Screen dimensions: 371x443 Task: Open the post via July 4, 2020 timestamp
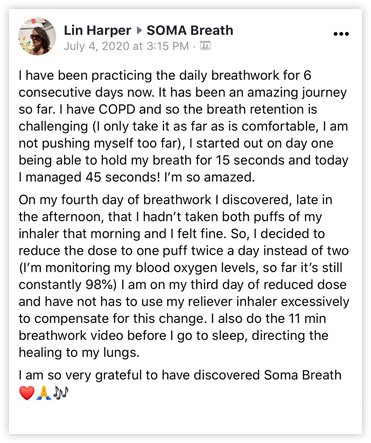click(126, 46)
